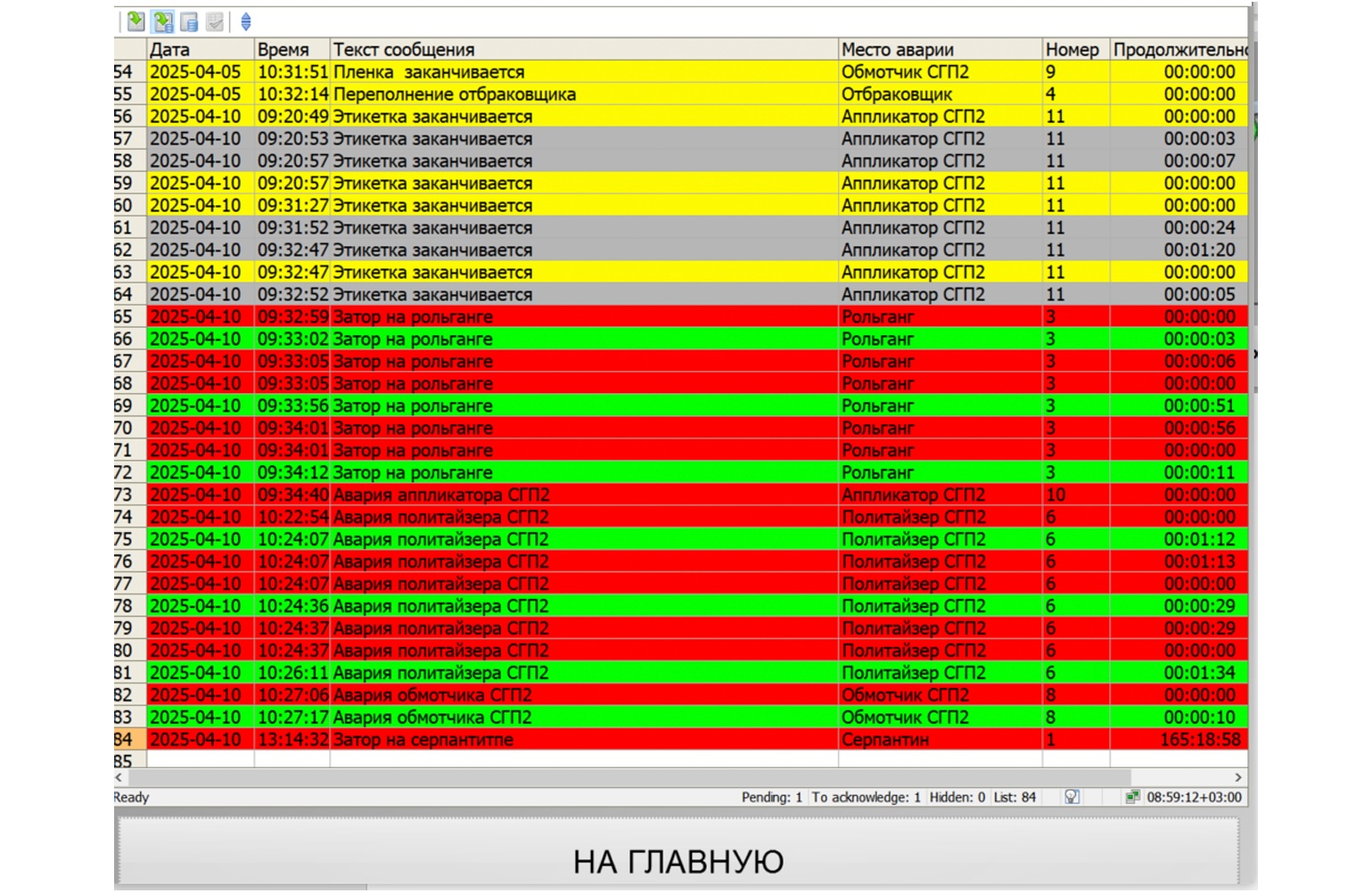
Task: Click the To acknowledge: 1 status entry
Action: [x=866, y=798]
